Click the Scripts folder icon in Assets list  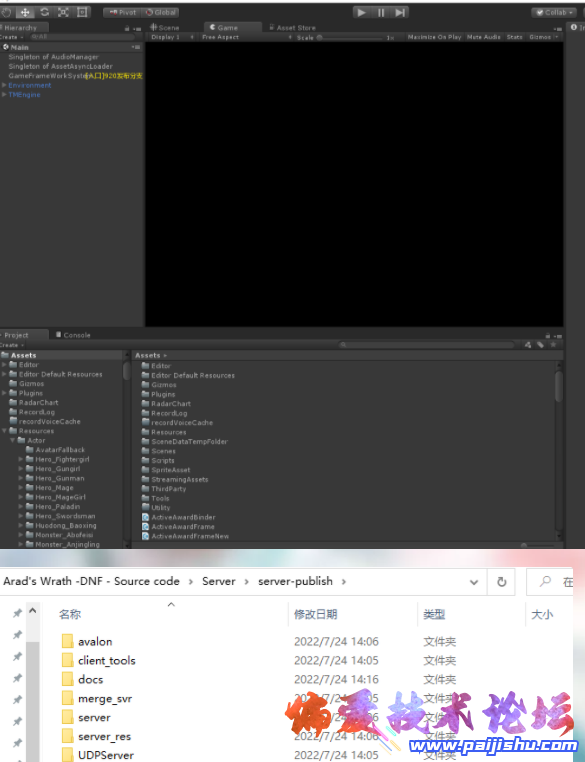tap(145, 460)
